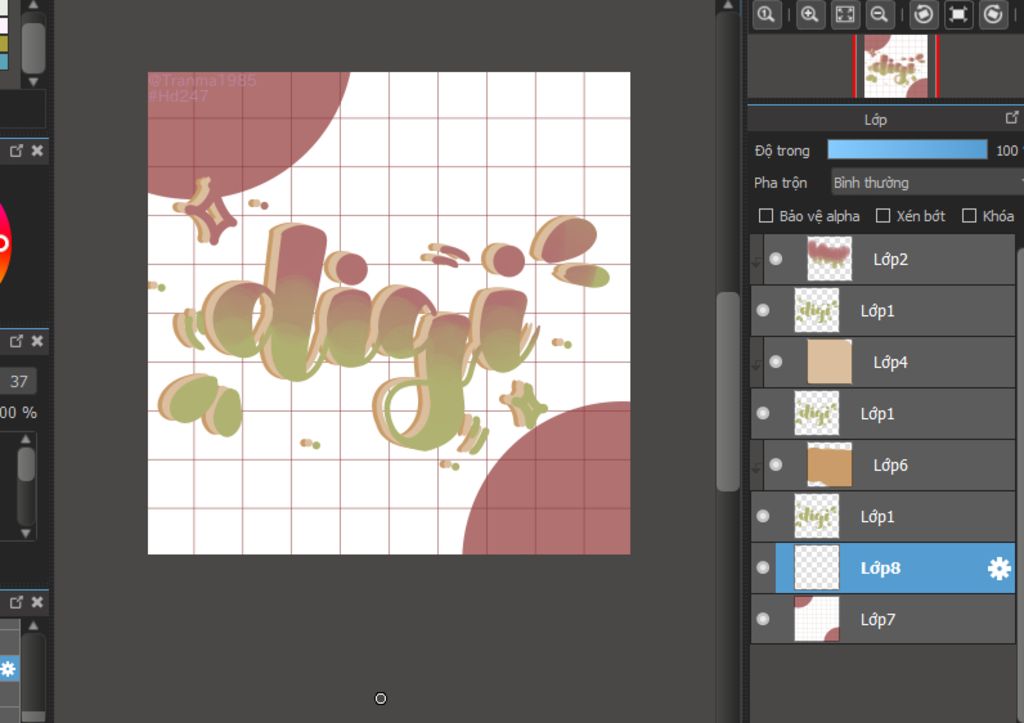
Task: Click up arrow of canvas vertical scrollbar
Action: [x=728, y=5]
